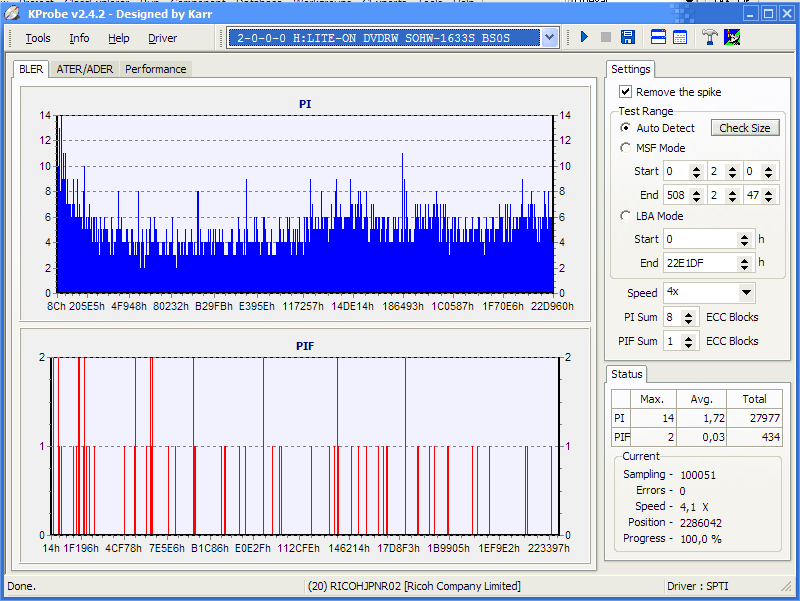Click LBA End 22E1DF spinner arrows
The width and height of the screenshot is (800, 601).
tap(744, 263)
